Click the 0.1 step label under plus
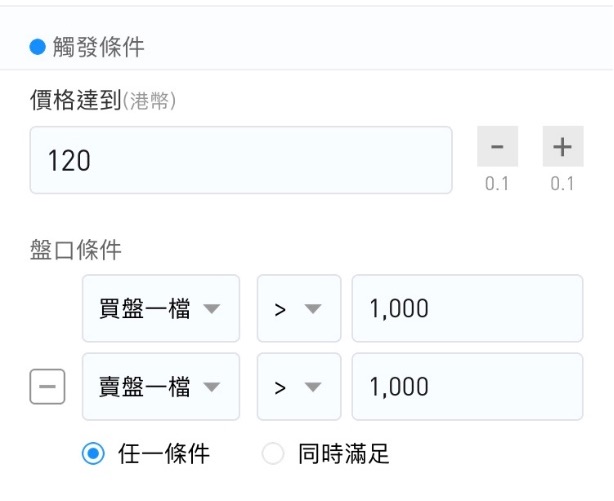This screenshot has height=501, width=614. [563, 183]
